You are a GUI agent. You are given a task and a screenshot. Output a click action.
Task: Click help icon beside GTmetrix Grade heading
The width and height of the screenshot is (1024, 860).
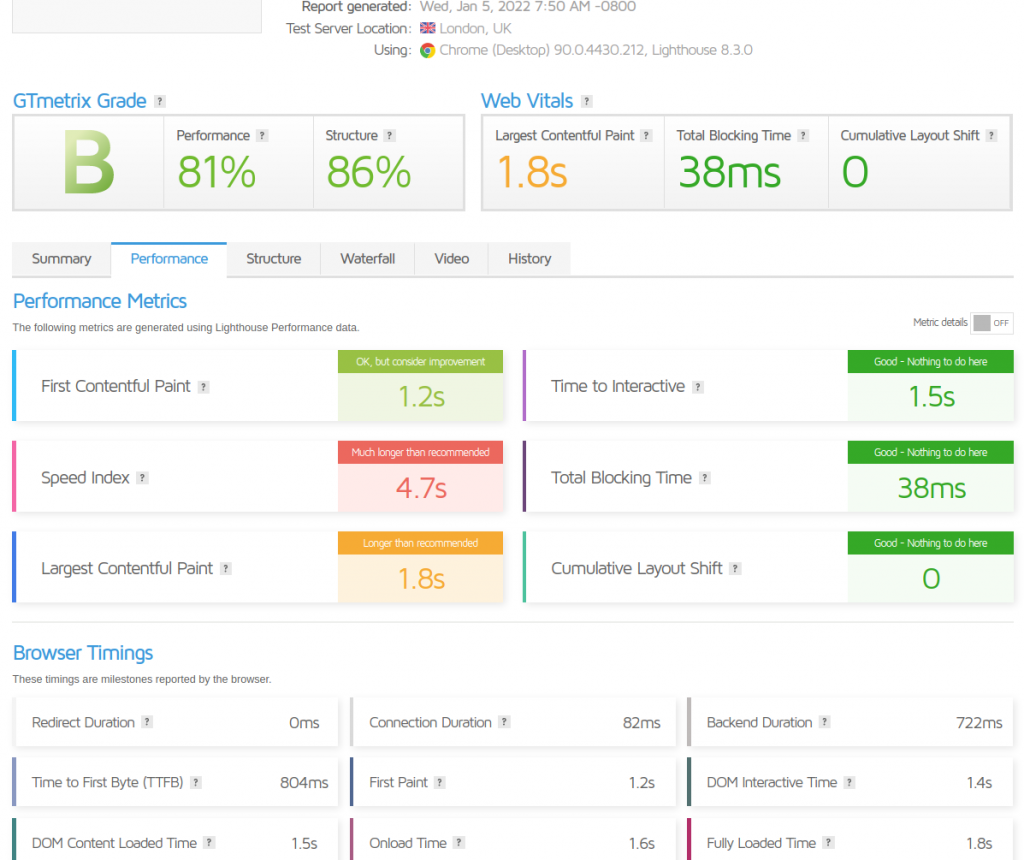[160, 102]
